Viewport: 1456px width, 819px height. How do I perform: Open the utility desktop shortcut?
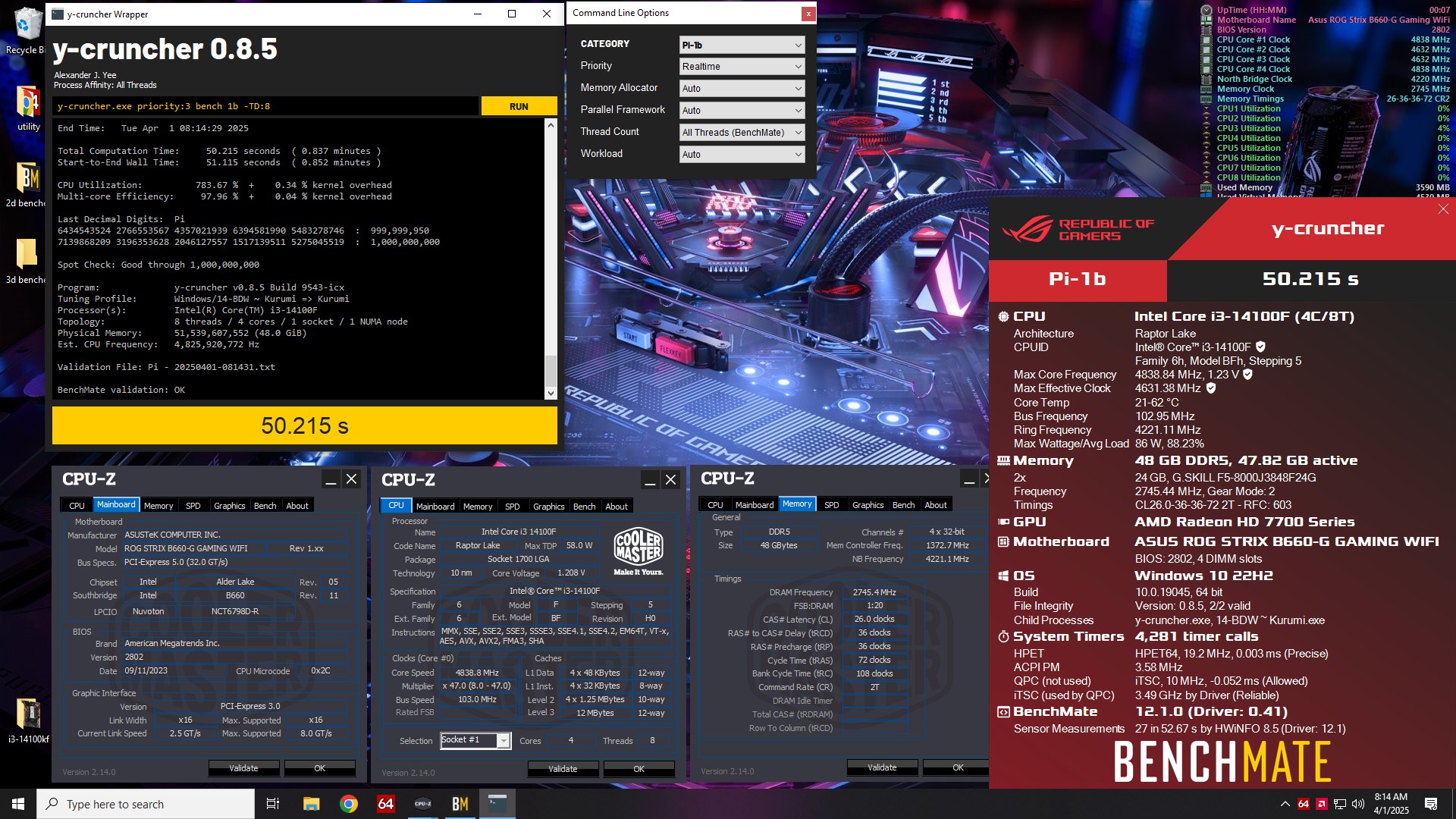(x=28, y=108)
